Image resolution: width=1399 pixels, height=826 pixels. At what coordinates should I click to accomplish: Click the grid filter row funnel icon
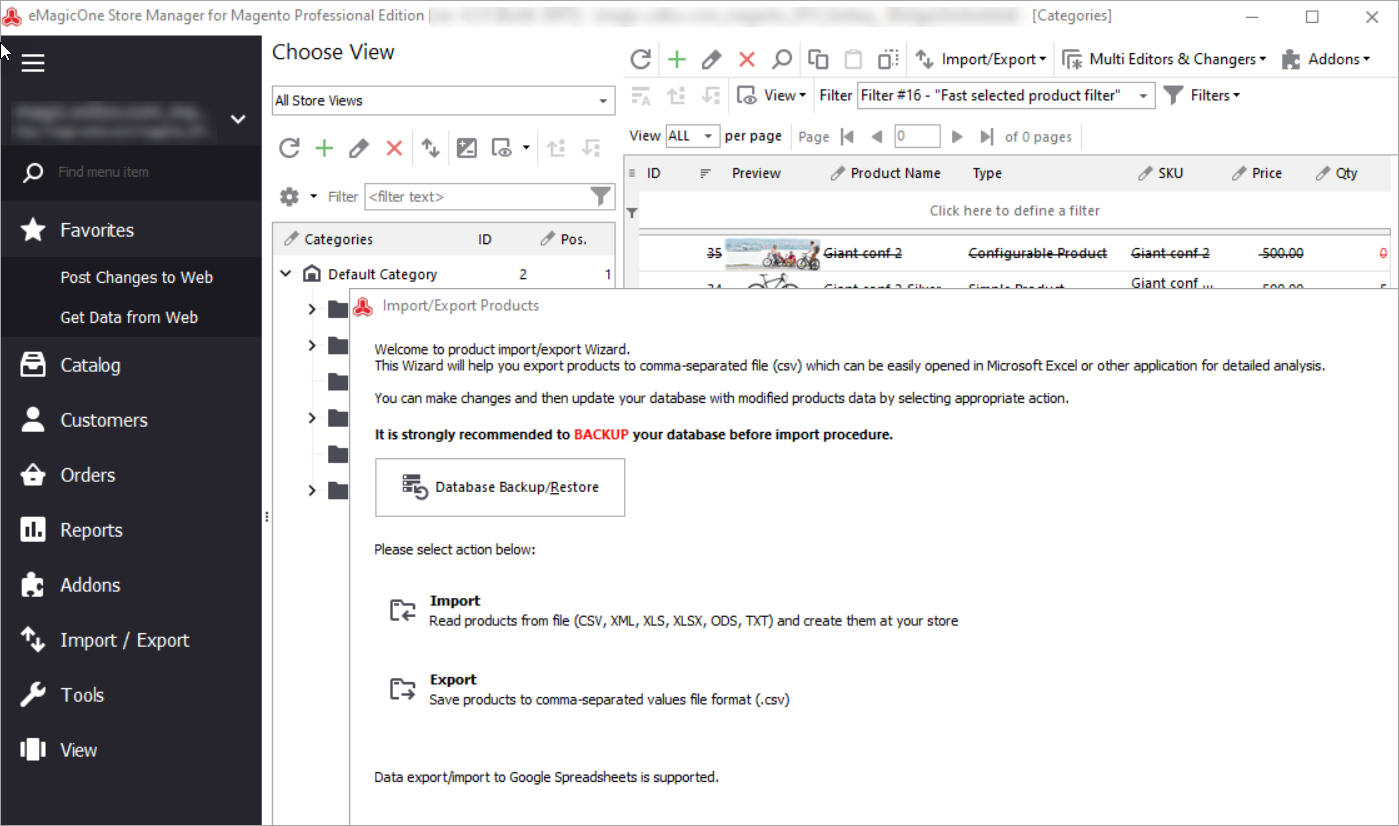(x=631, y=212)
